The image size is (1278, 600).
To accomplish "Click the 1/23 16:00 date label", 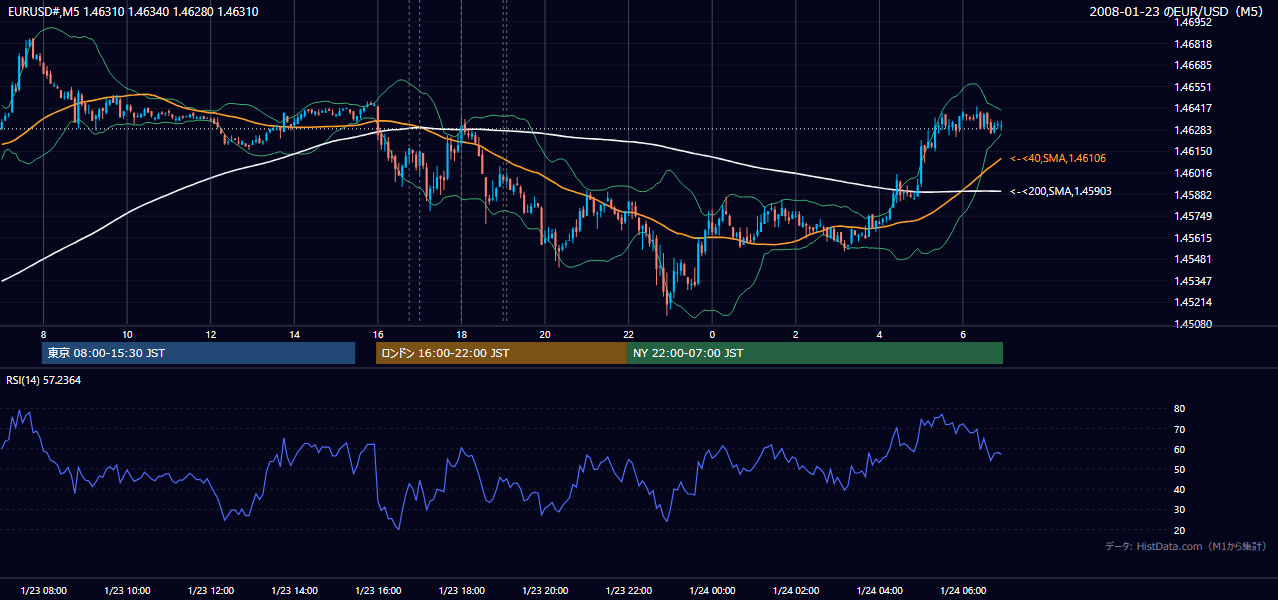I will pos(377,590).
